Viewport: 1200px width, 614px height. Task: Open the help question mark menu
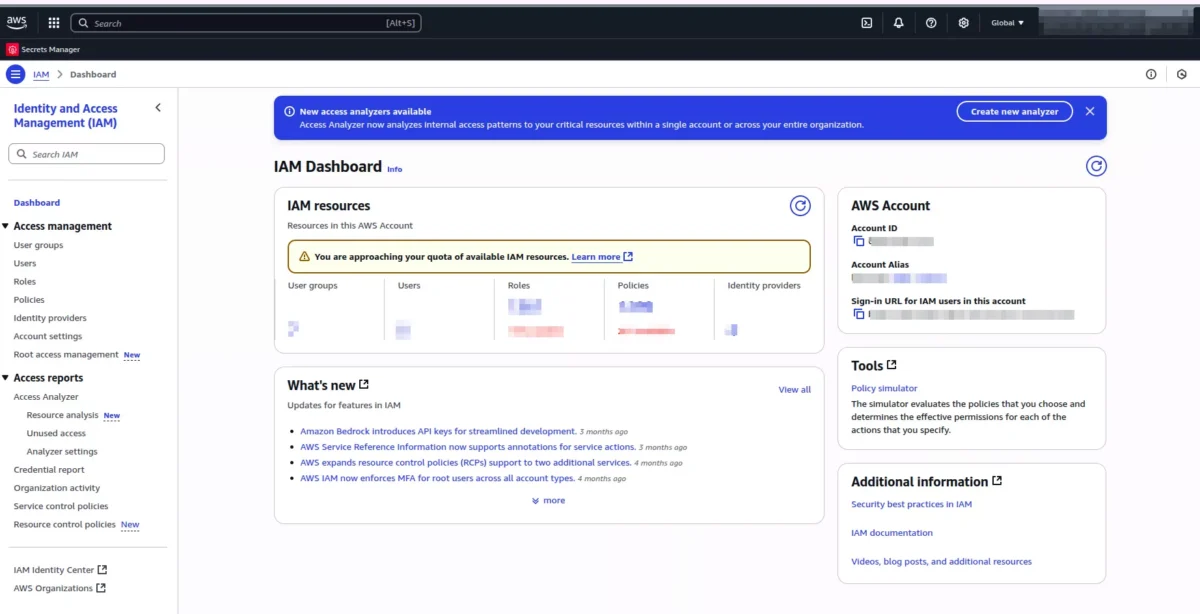pos(931,23)
